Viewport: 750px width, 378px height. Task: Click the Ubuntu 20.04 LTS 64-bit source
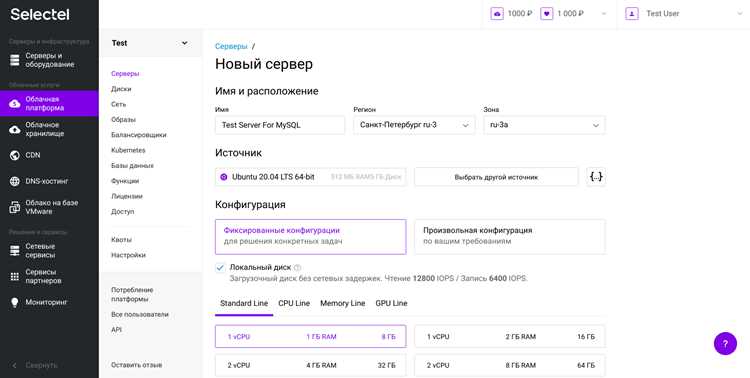pyautogui.click(x=310, y=177)
